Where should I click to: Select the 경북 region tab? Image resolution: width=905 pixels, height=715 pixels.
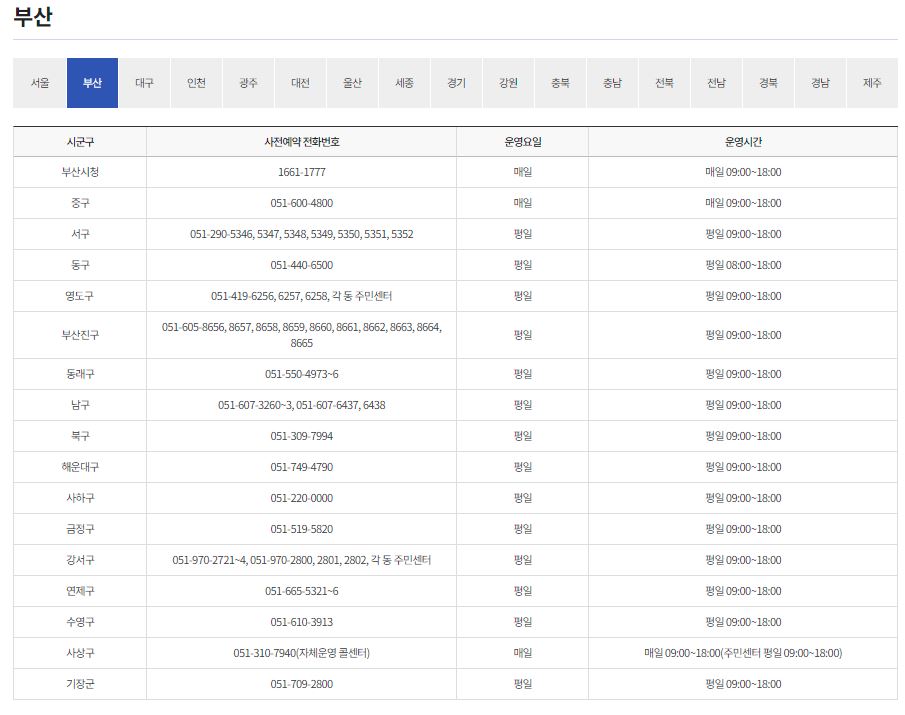[x=767, y=83]
